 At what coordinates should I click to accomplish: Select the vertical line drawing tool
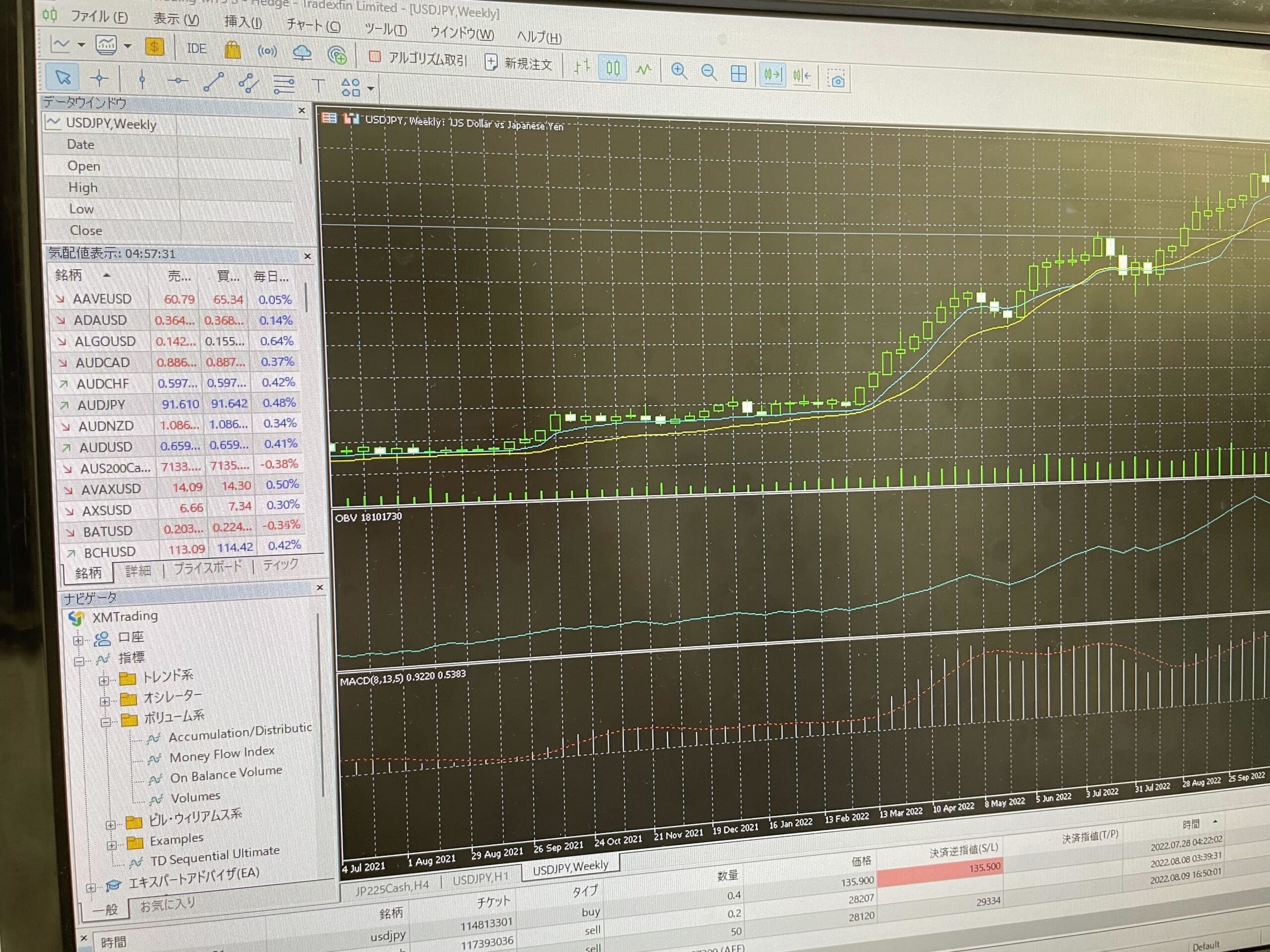pos(142,80)
